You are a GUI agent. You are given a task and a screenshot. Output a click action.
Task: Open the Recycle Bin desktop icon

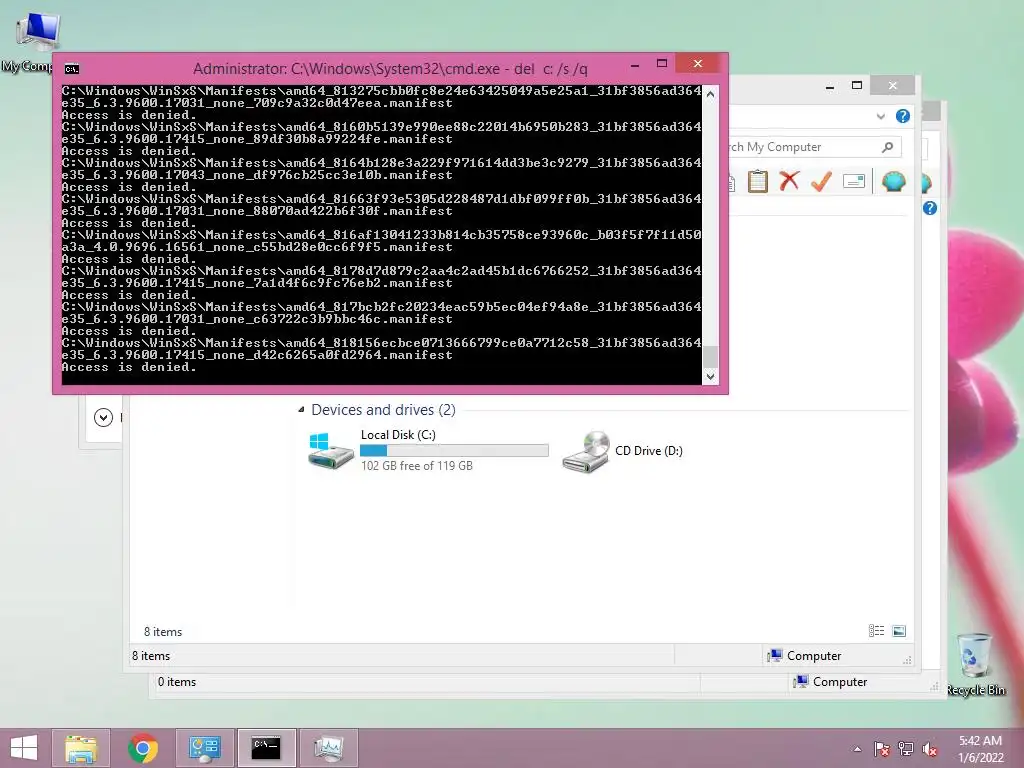(975, 664)
